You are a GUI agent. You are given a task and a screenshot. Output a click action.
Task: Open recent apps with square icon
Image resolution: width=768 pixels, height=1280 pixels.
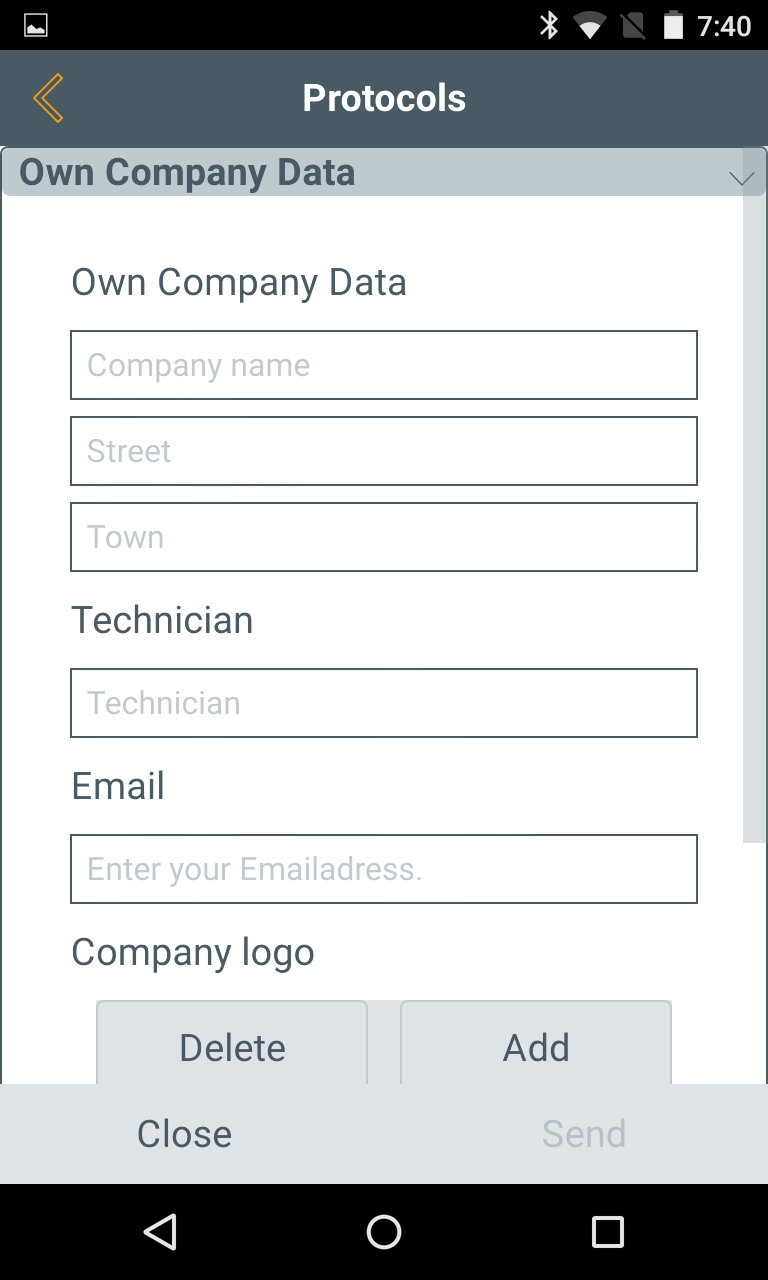(x=608, y=1232)
